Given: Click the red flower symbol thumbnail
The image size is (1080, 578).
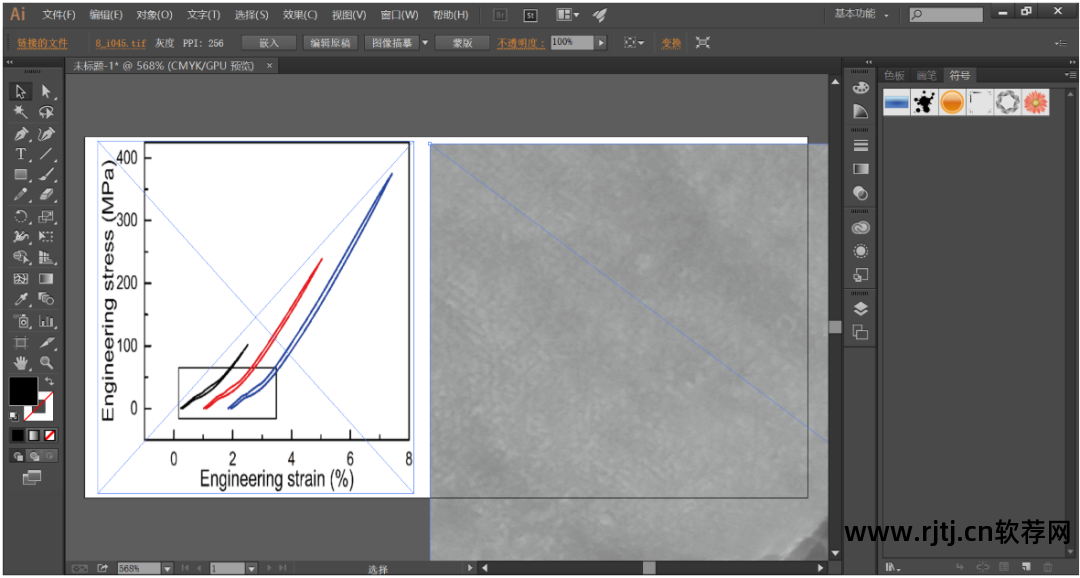Looking at the screenshot, I should tap(1036, 102).
